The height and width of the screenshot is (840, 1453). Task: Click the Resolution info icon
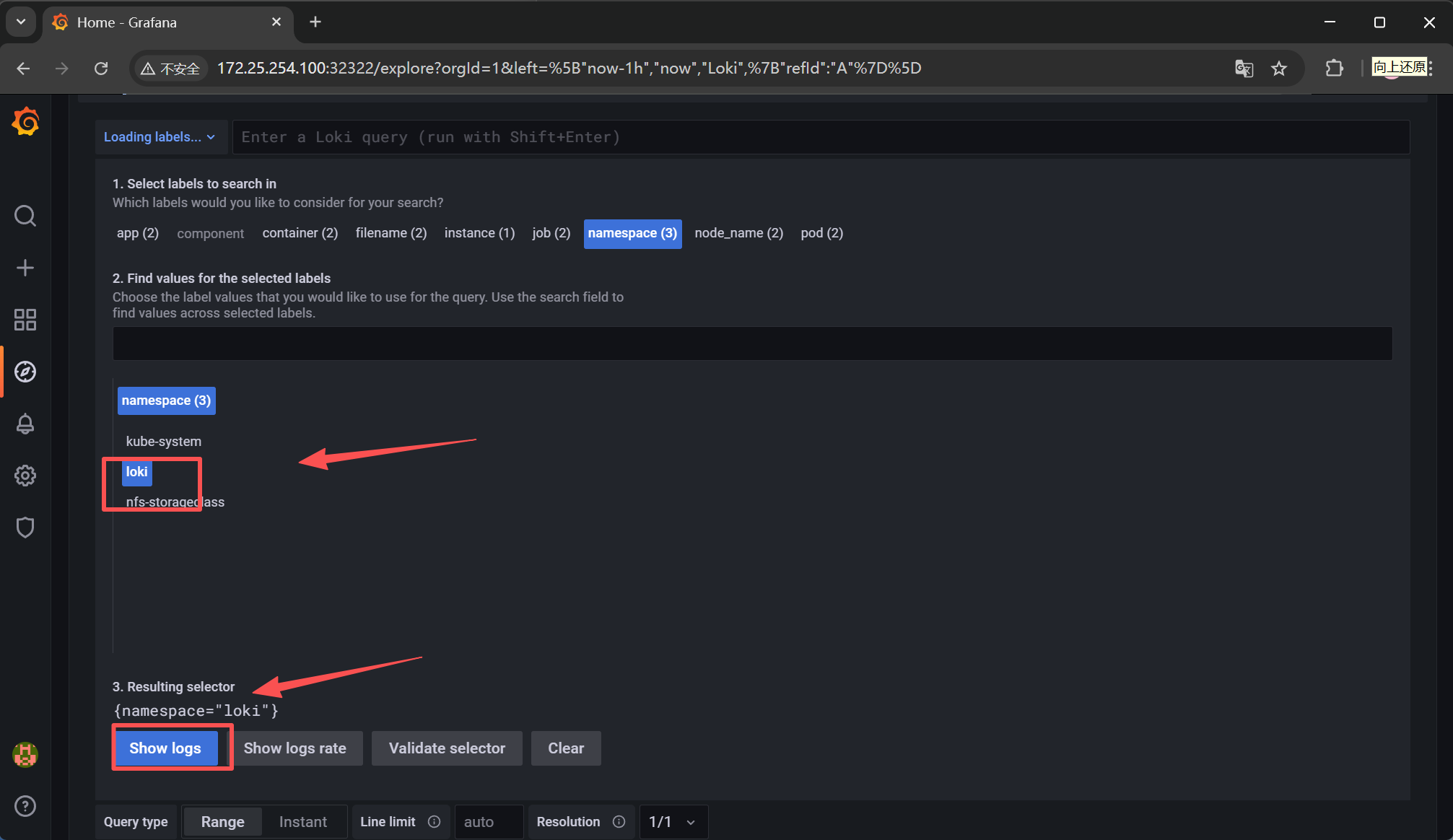pyautogui.click(x=619, y=822)
